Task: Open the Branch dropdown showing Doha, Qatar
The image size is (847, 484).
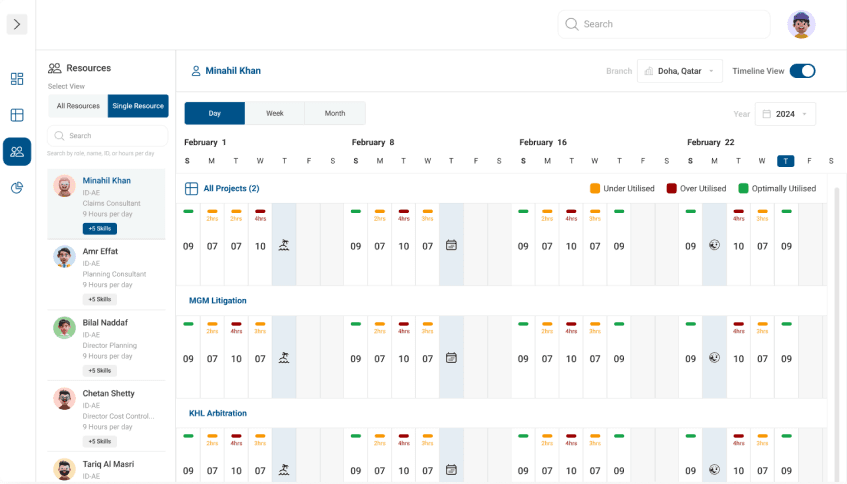Action: point(679,71)
